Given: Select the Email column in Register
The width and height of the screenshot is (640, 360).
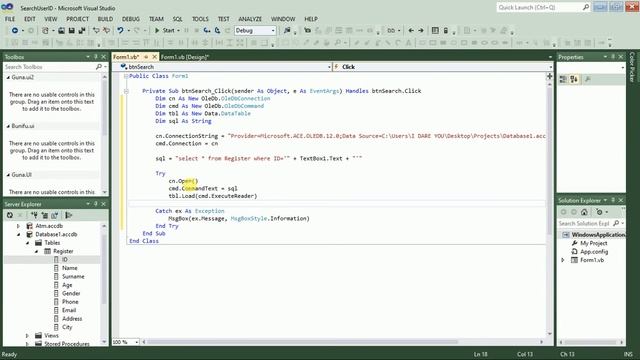Looking at the screenshot, I should click(69, 310).
